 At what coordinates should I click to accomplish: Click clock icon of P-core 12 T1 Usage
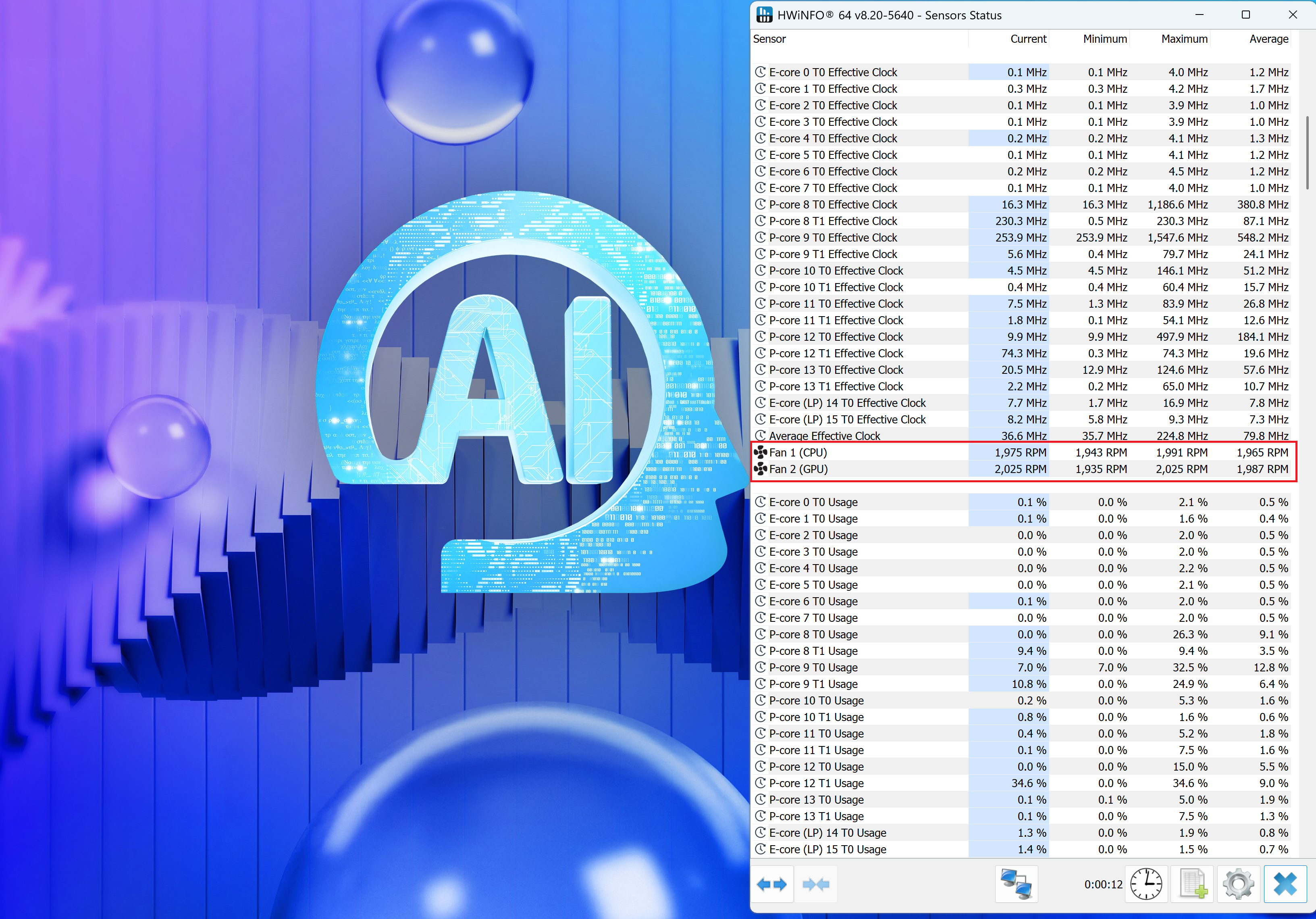point(761,783)
